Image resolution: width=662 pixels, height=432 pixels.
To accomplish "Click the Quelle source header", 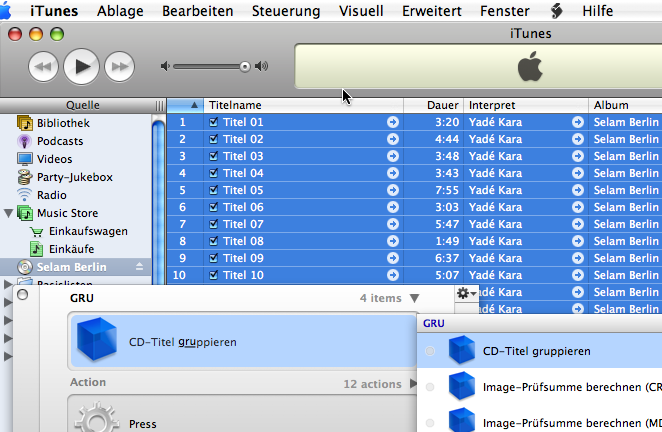I will 83,105.
